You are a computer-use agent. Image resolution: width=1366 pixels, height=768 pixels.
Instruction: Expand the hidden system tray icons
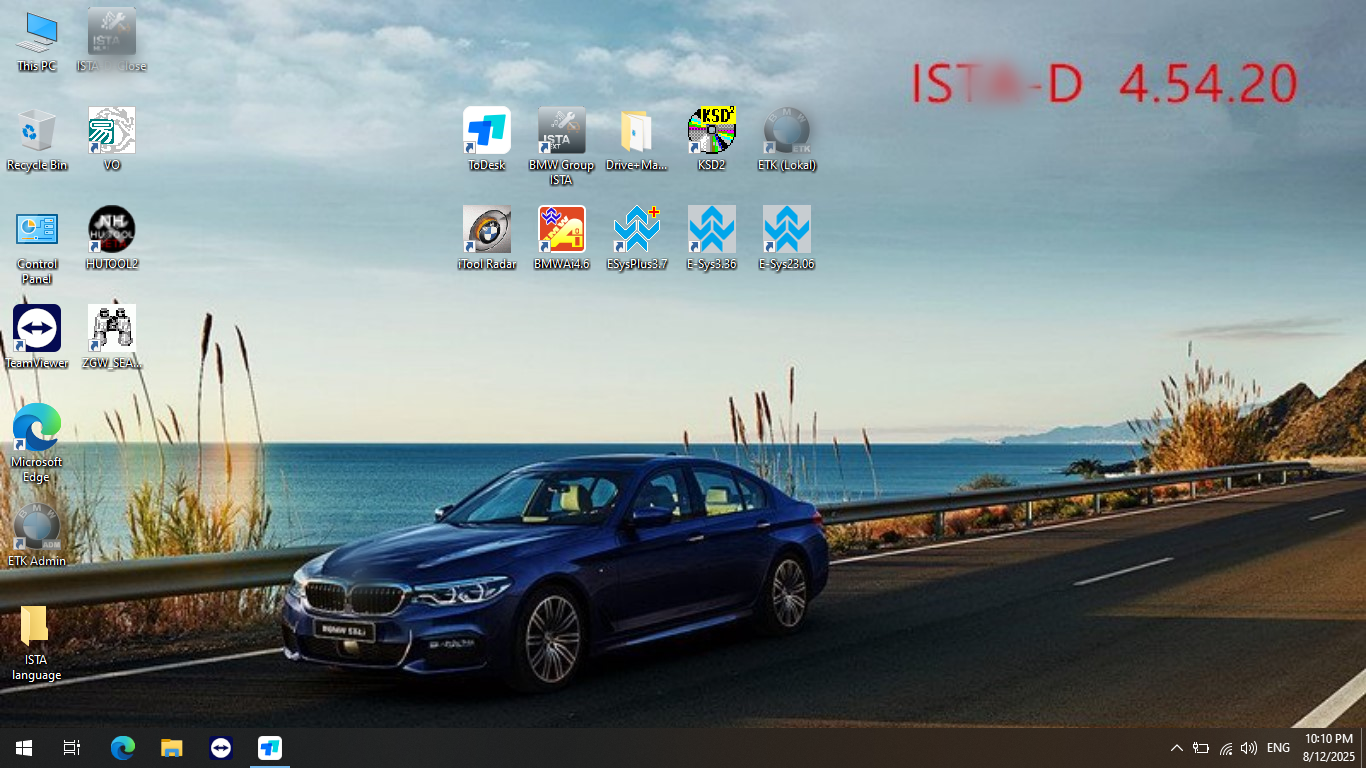click(x=1176, y=748)
